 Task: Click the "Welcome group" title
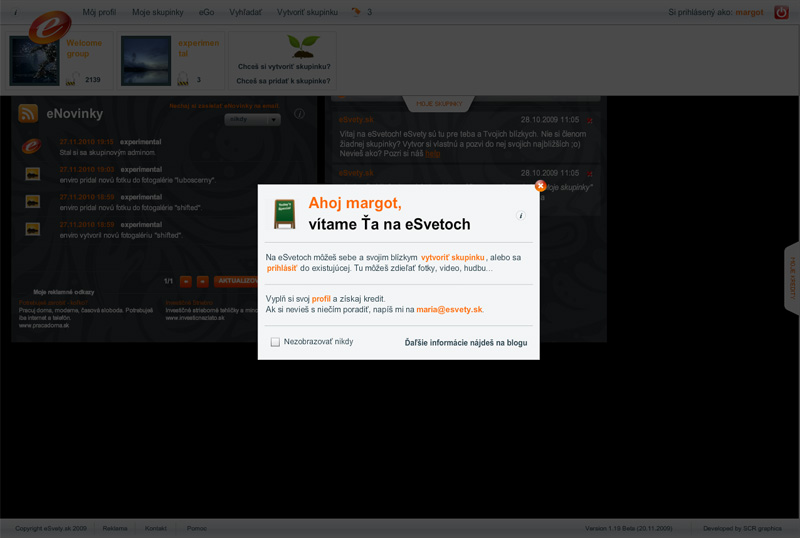(x=84, y=48)
